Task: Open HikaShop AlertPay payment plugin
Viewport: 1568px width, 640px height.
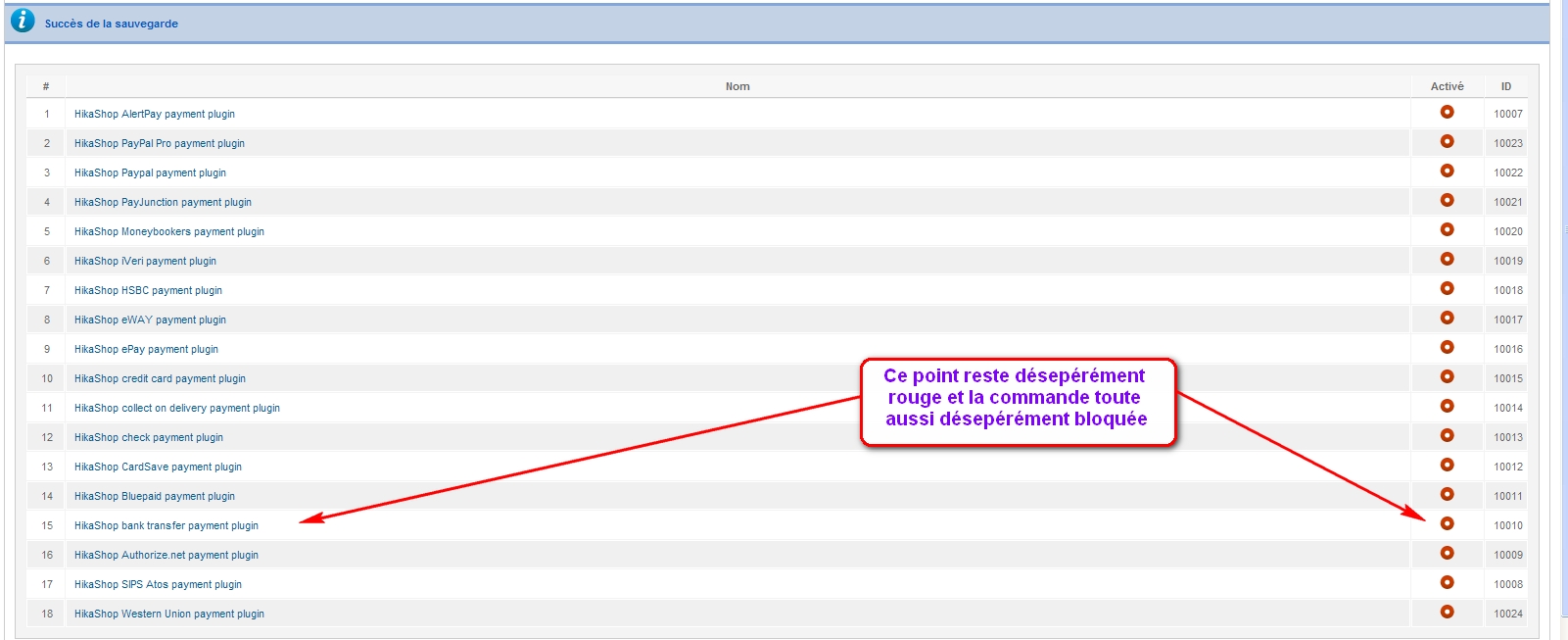Action: (155, 115)
